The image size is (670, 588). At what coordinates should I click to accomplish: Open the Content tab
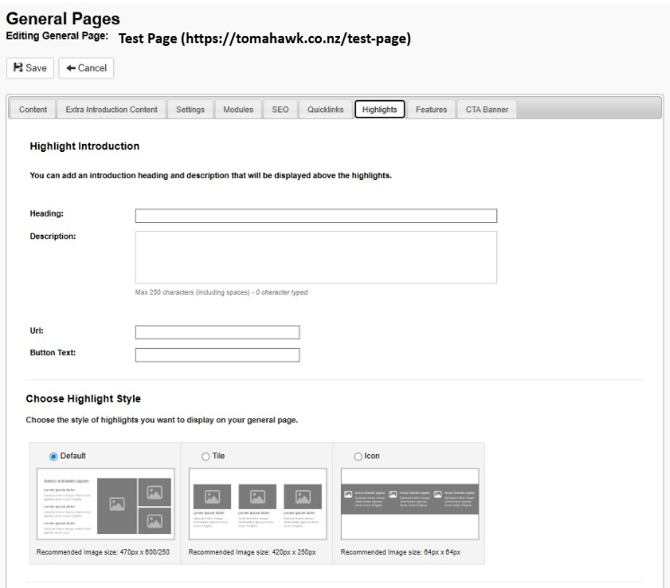click(x=33, y=109)
